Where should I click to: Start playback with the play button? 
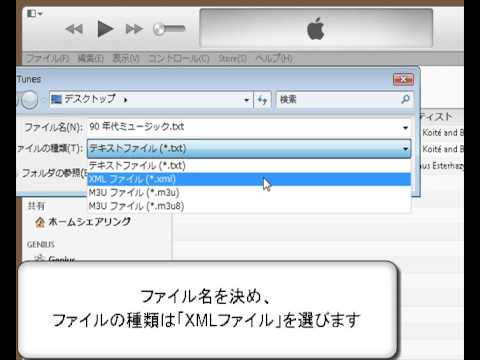click(105, 29)
